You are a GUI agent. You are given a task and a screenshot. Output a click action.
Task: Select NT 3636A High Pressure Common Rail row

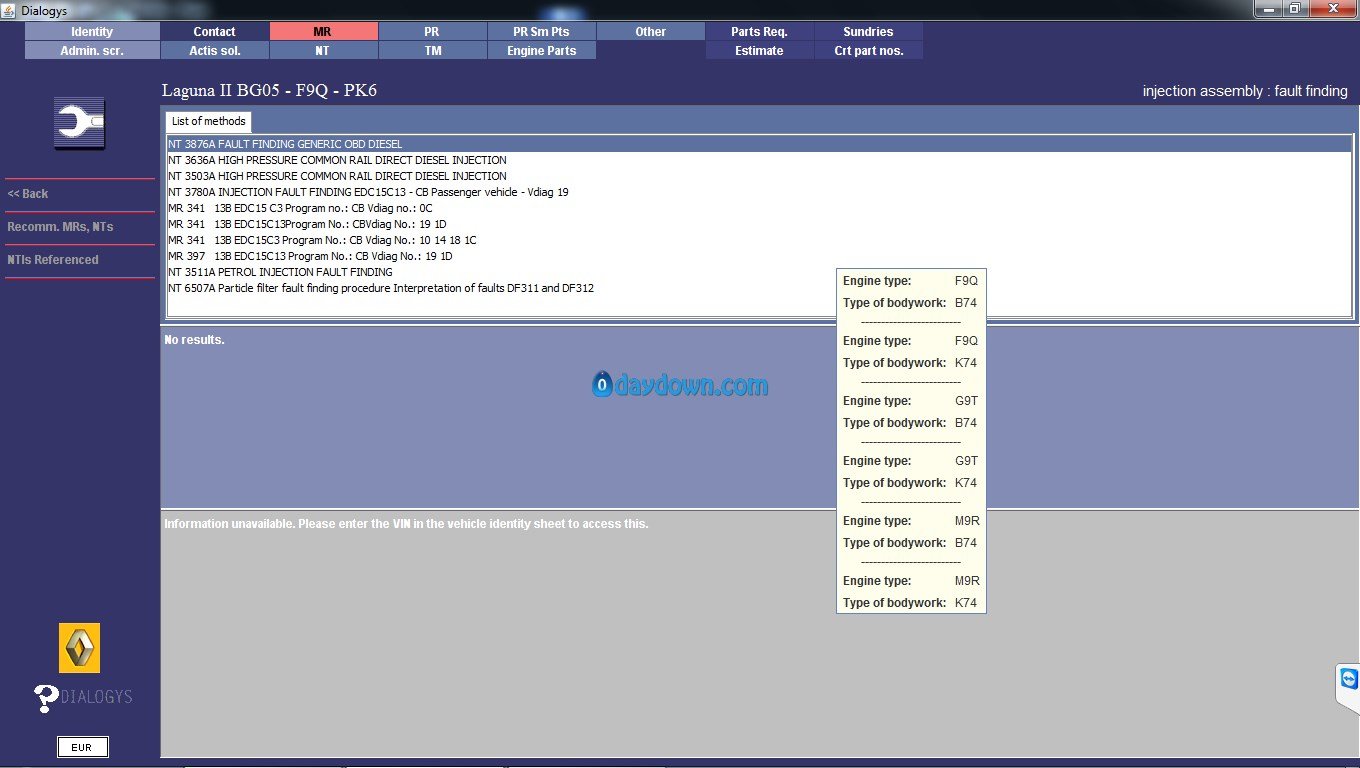click(x=759, y=160)
